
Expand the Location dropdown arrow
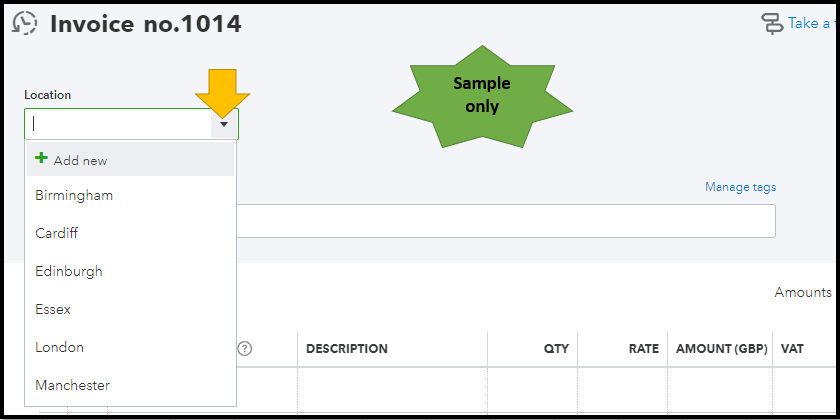pos(225,124)
